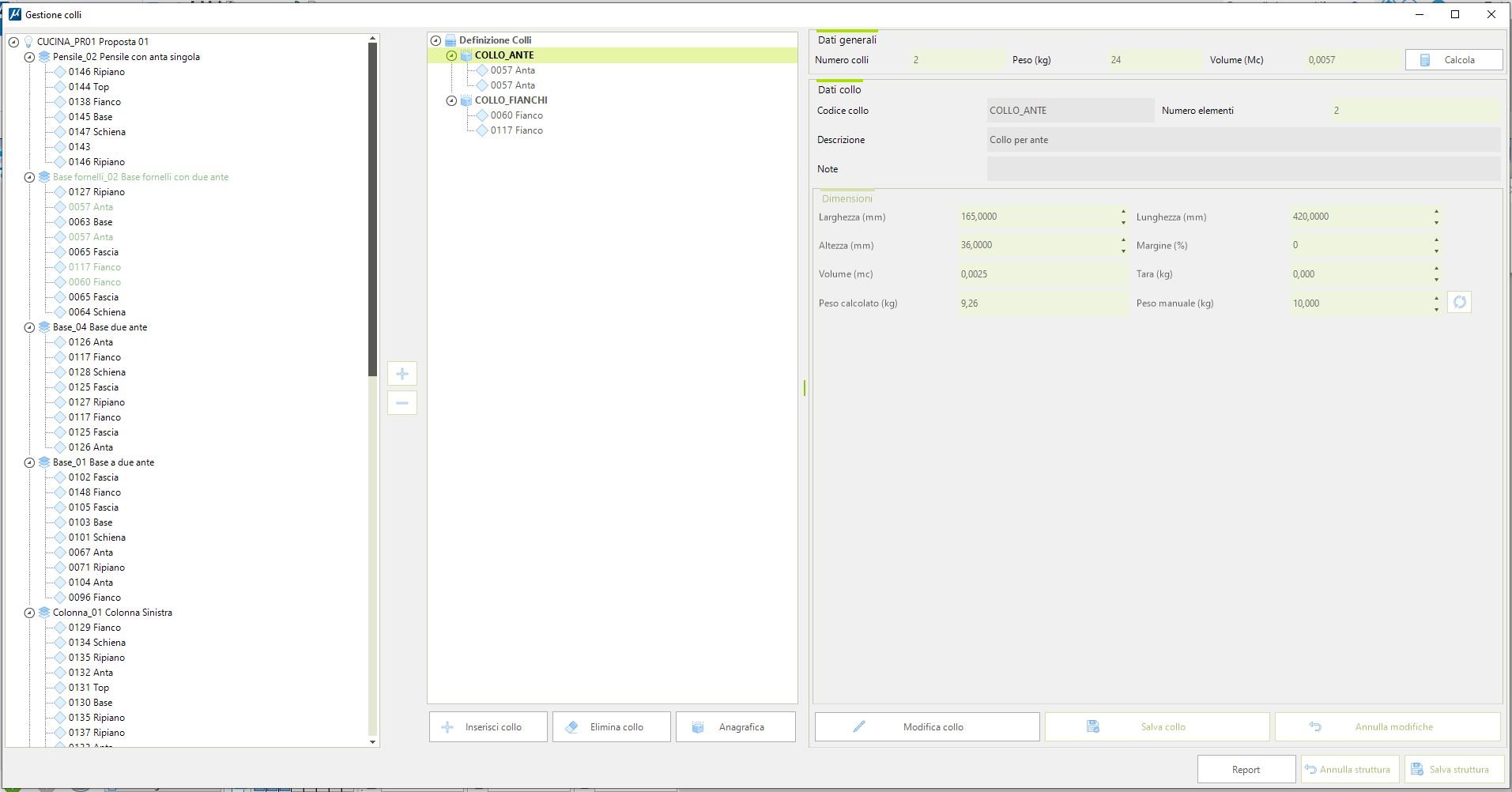Click the diamond icon of 0138 Fianco
The width and height of the screenshot is (1512, 792).
tap(60, 102)
